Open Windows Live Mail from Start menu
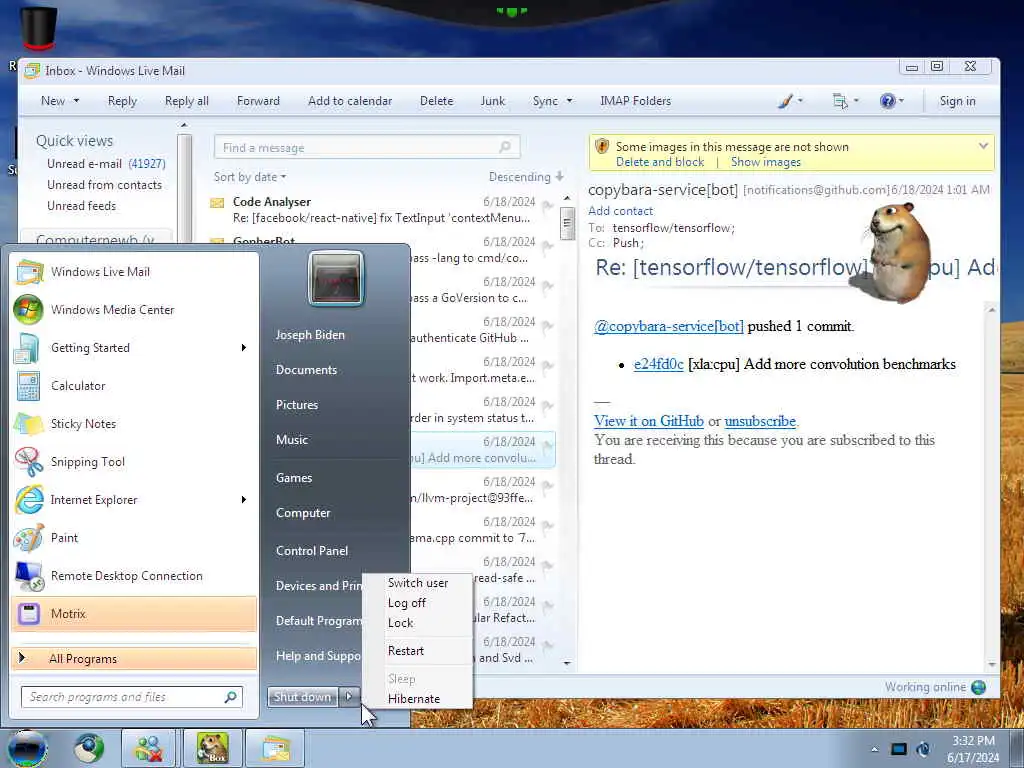1024x768 pixels. [134, 272]
